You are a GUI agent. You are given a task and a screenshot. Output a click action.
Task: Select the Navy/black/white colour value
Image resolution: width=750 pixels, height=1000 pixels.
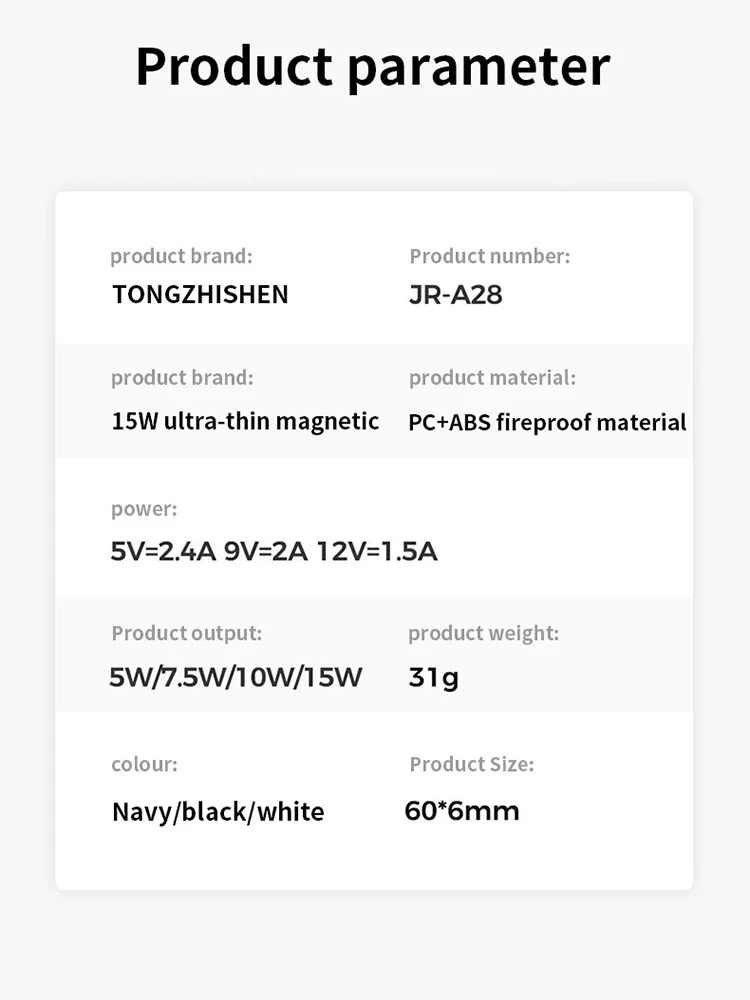pyautogui.click(x=218, y=811)
